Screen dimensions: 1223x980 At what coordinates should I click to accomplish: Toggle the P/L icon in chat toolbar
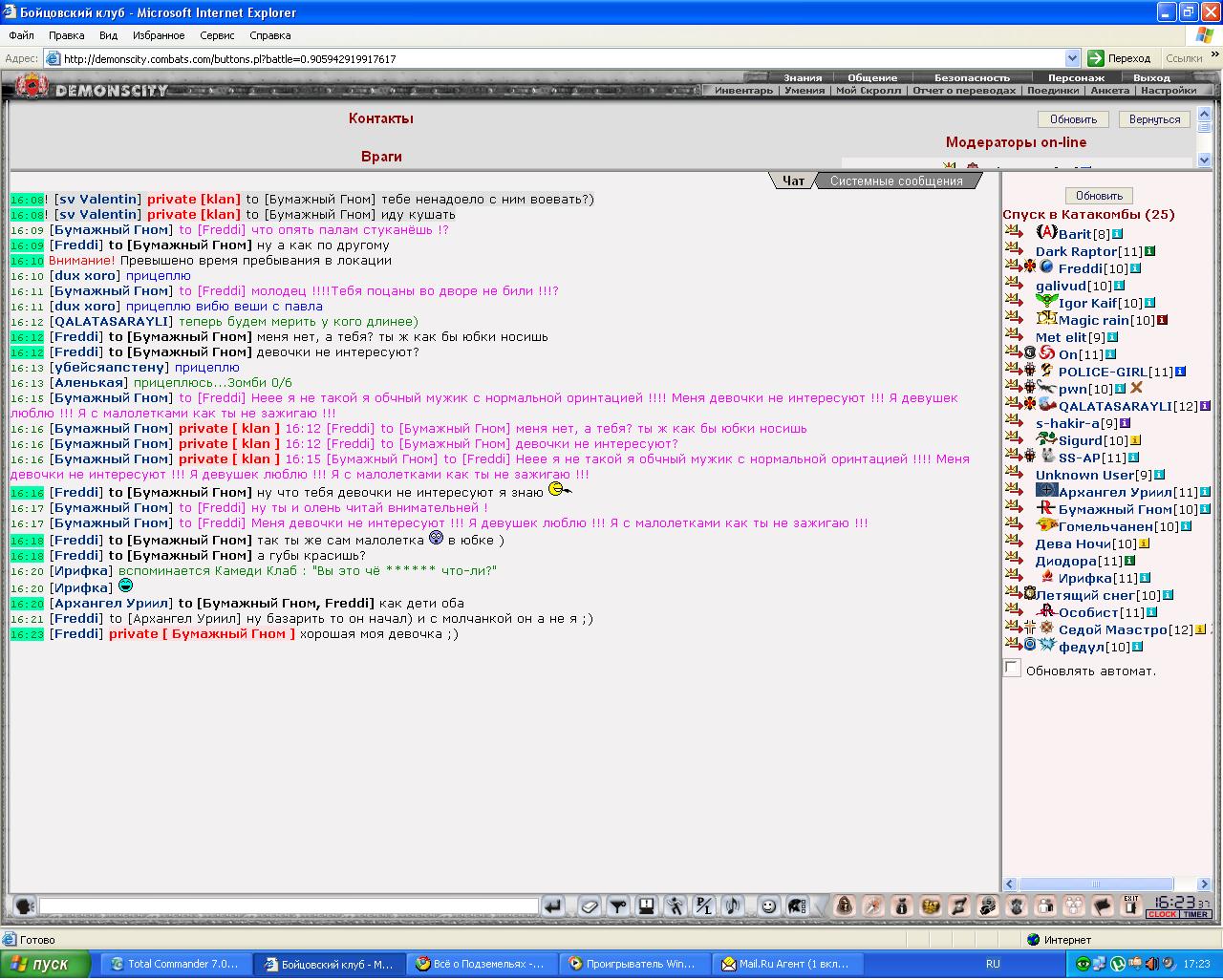click(x=704, y=905)
